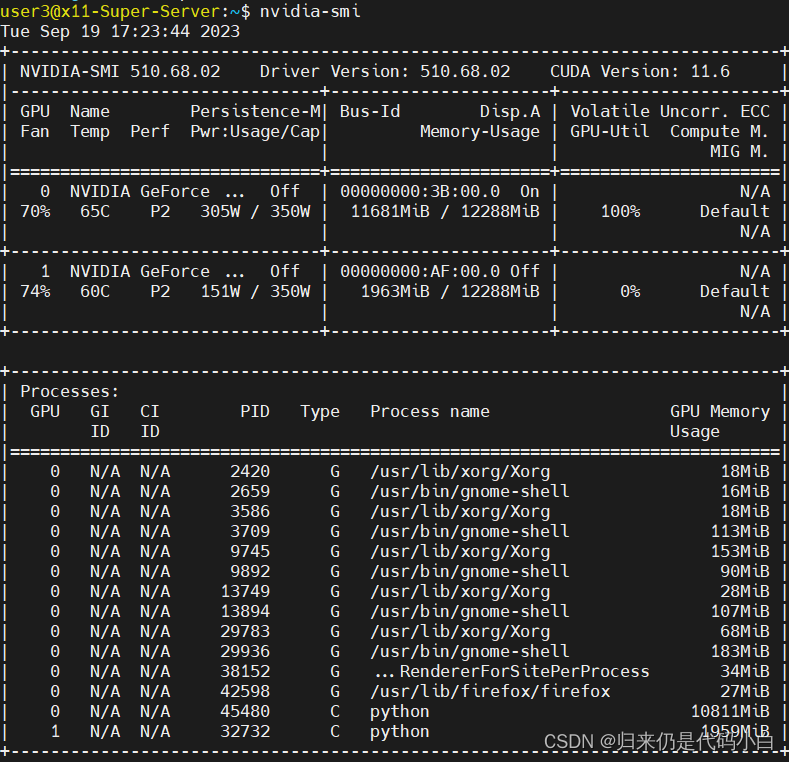This screenshot has height=762, width=789.
Task: Click the "Bus-Id" column header
Action: coord(370,111)
